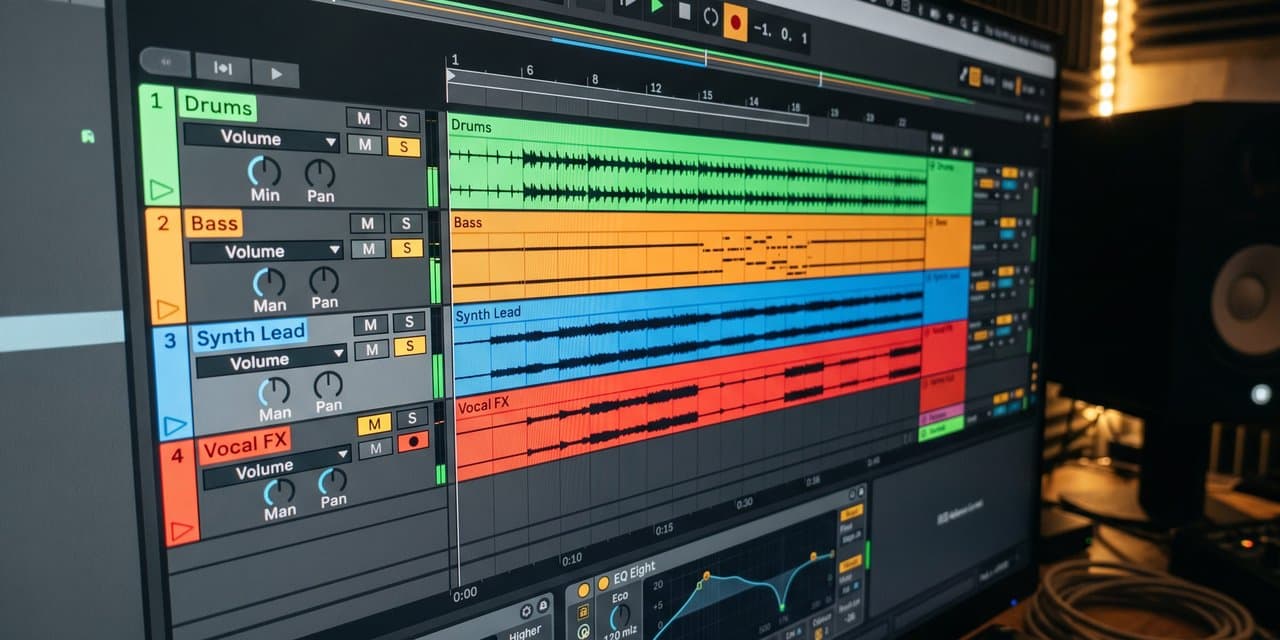The image size is (1280, 640).
Task: Click the Min knob on the Drums track
Action: click(264, 171)
